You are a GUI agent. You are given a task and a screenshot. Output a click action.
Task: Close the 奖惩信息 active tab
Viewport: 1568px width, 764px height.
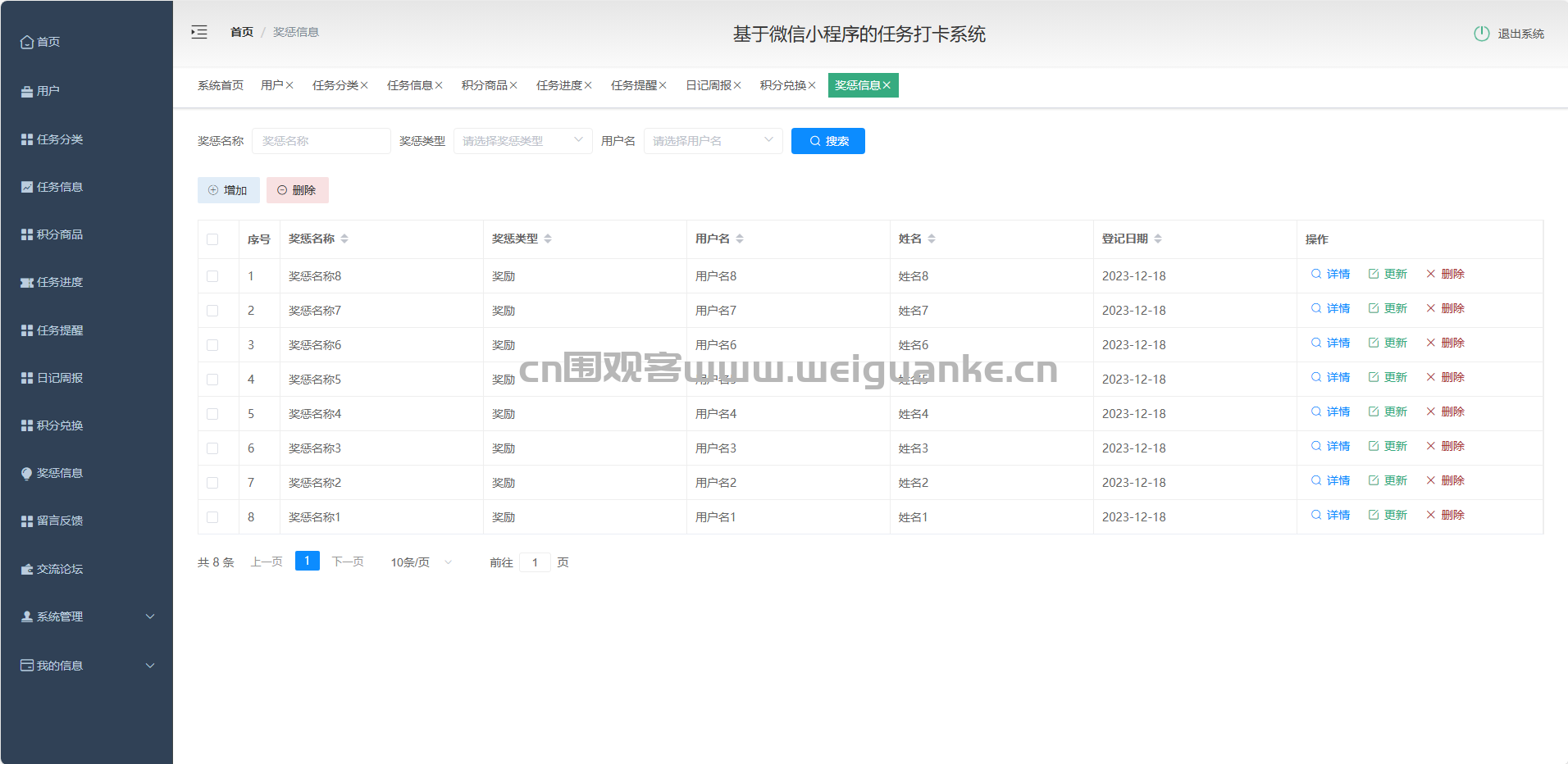tap(887, 85)
